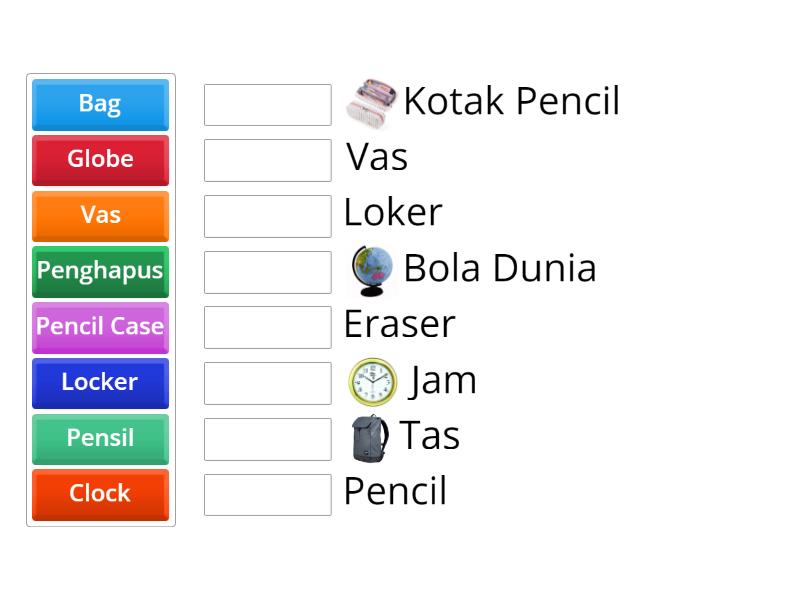Click the answer box beside Eraser
800x600 pixels.
(x=267, y=328)
